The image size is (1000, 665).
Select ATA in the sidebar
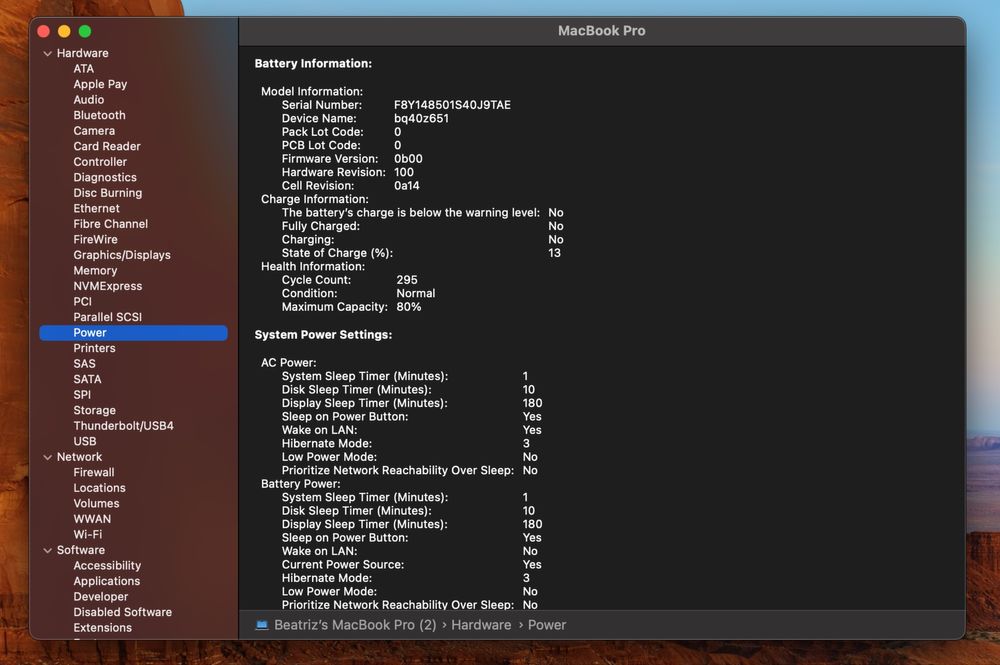[84, 69]
